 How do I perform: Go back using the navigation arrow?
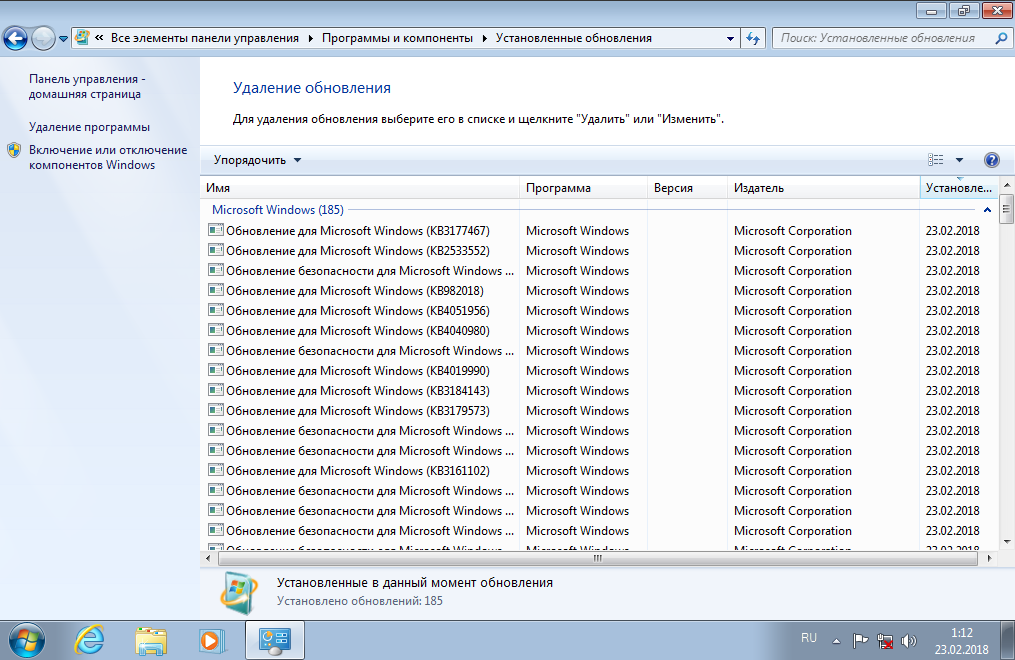(16, 39)
